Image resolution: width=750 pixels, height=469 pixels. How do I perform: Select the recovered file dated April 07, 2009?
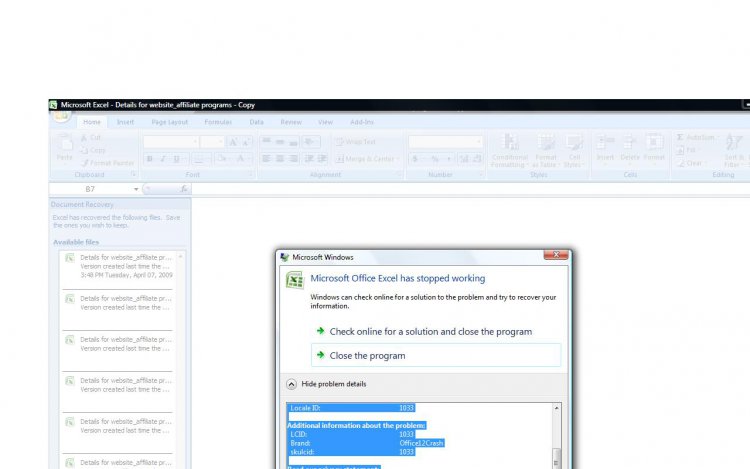tap(118, 267)
